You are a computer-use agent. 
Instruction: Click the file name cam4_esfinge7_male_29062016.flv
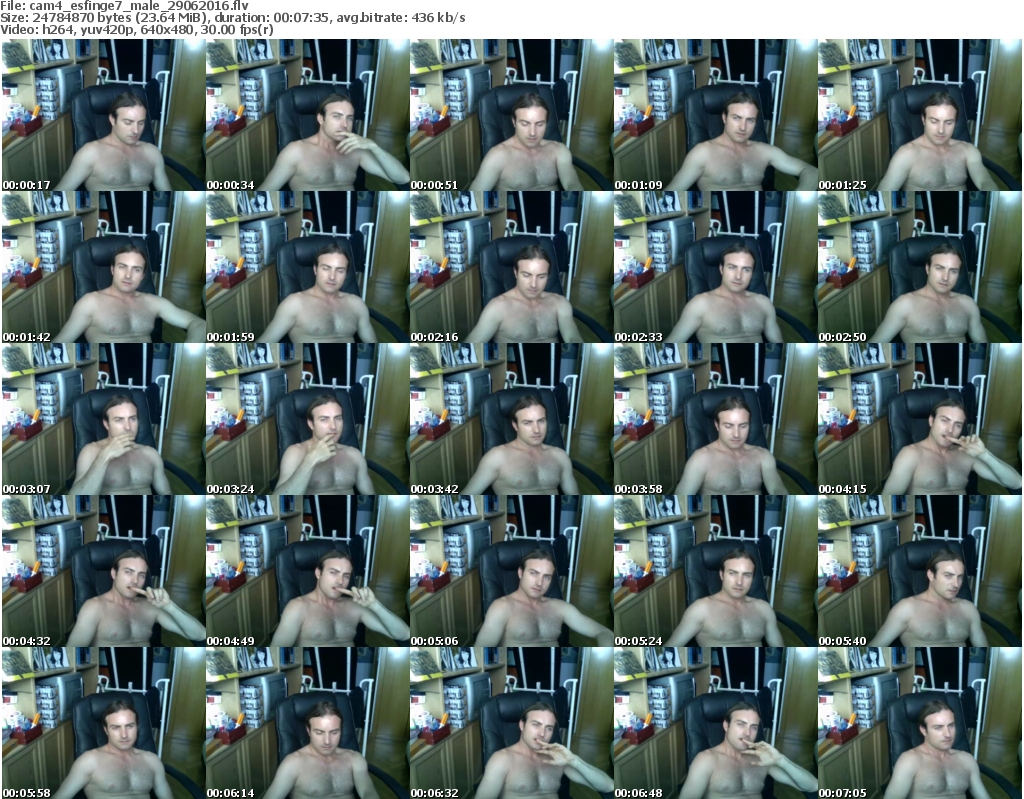[x=139, y=6]
